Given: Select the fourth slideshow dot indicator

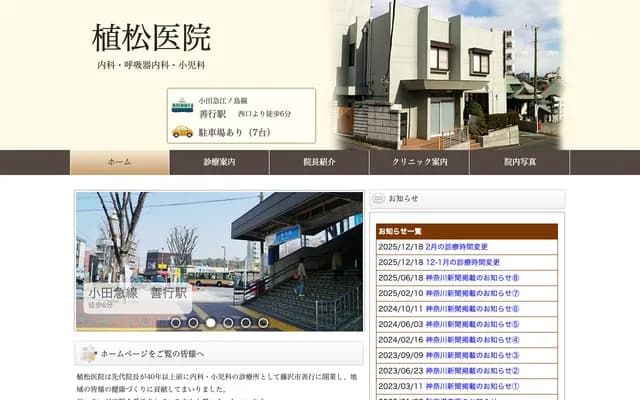Looking at the screenshot, I should click(228, 323).
